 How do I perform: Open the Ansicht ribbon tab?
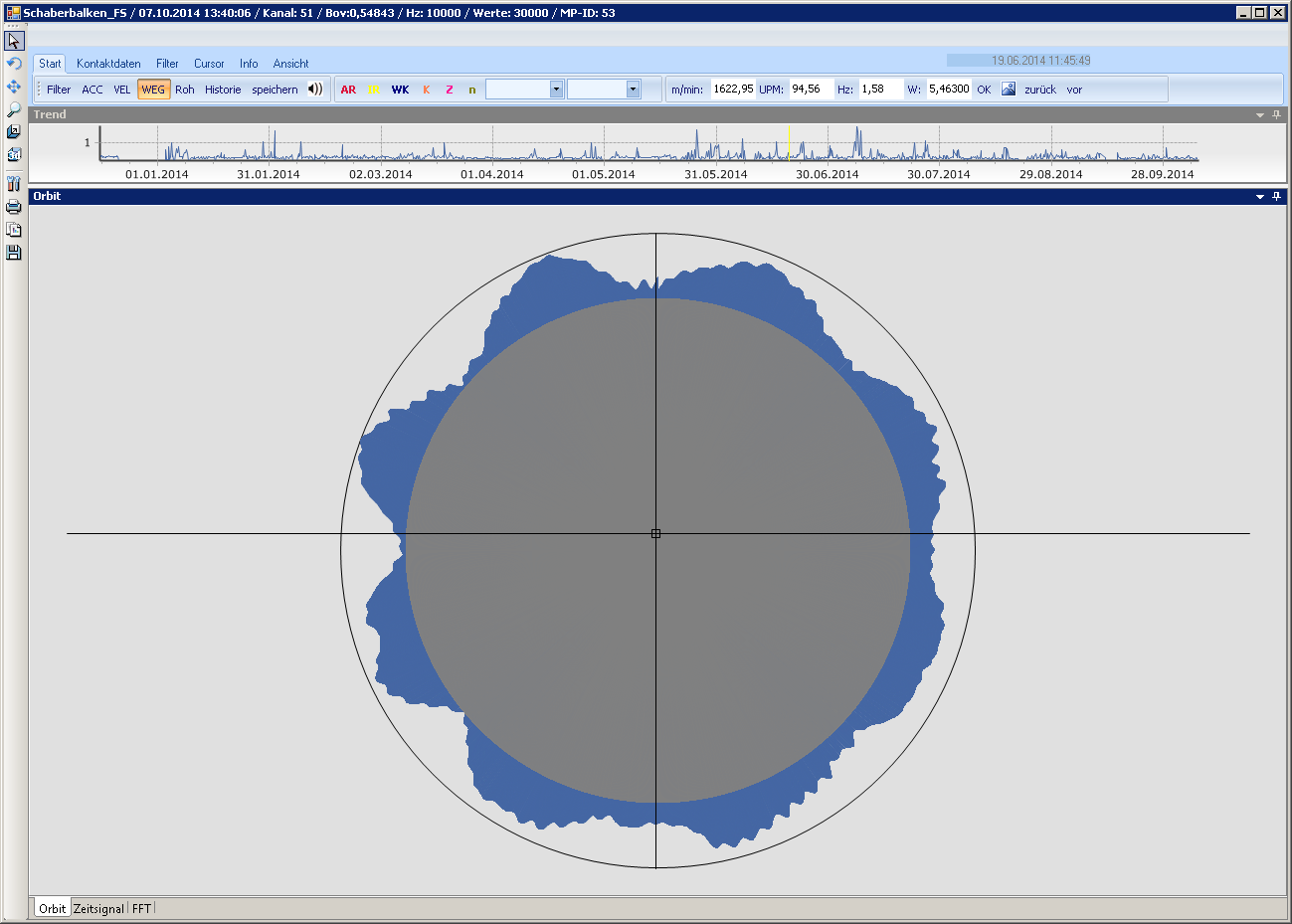click(x=290, y=64)
